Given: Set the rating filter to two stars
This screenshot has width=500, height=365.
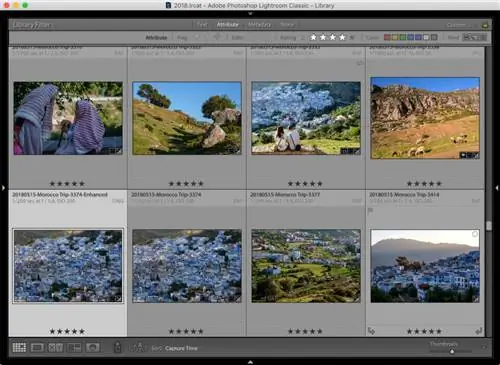Looking at the screenshot, I should [323, 37].
